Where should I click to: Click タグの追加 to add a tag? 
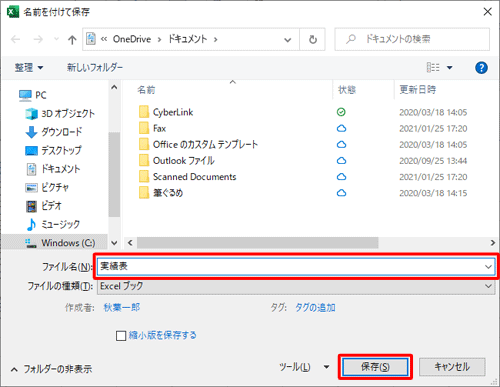click(x=315, y=307)
